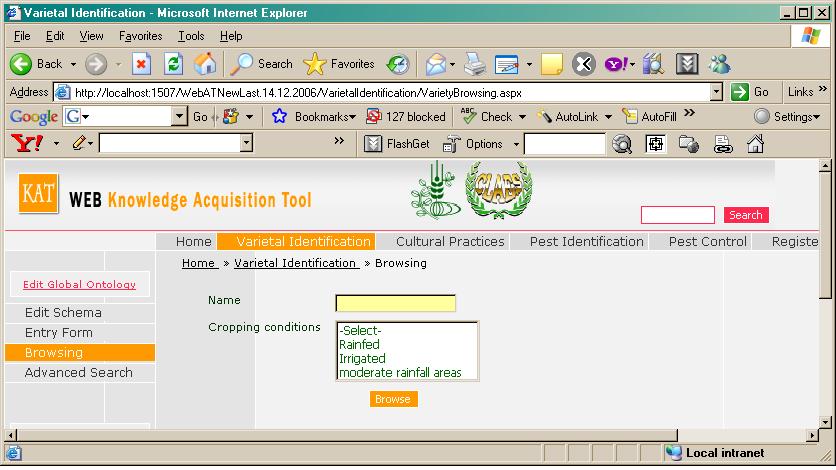Click the Favorites star icon
Screen dimensions: 836x470
[x=315, y=64]
